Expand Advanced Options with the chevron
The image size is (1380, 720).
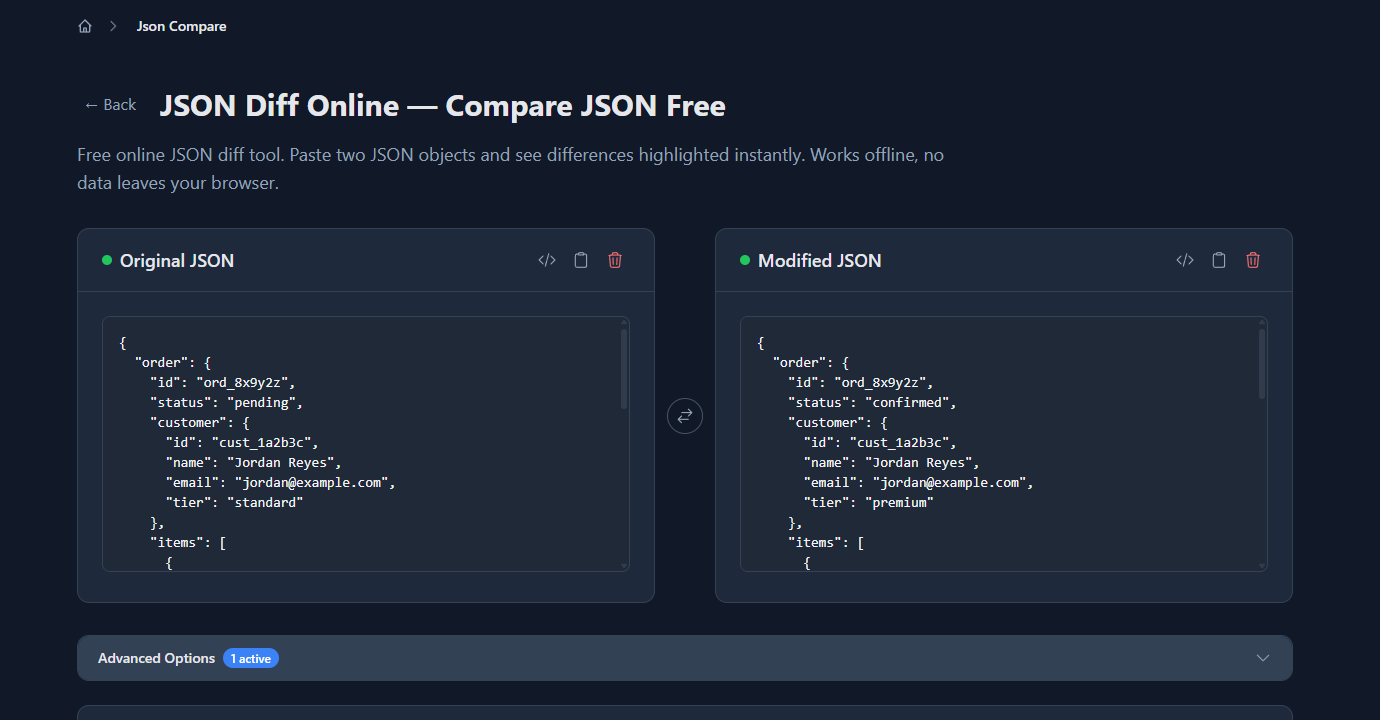click(x=1262, y=658)
